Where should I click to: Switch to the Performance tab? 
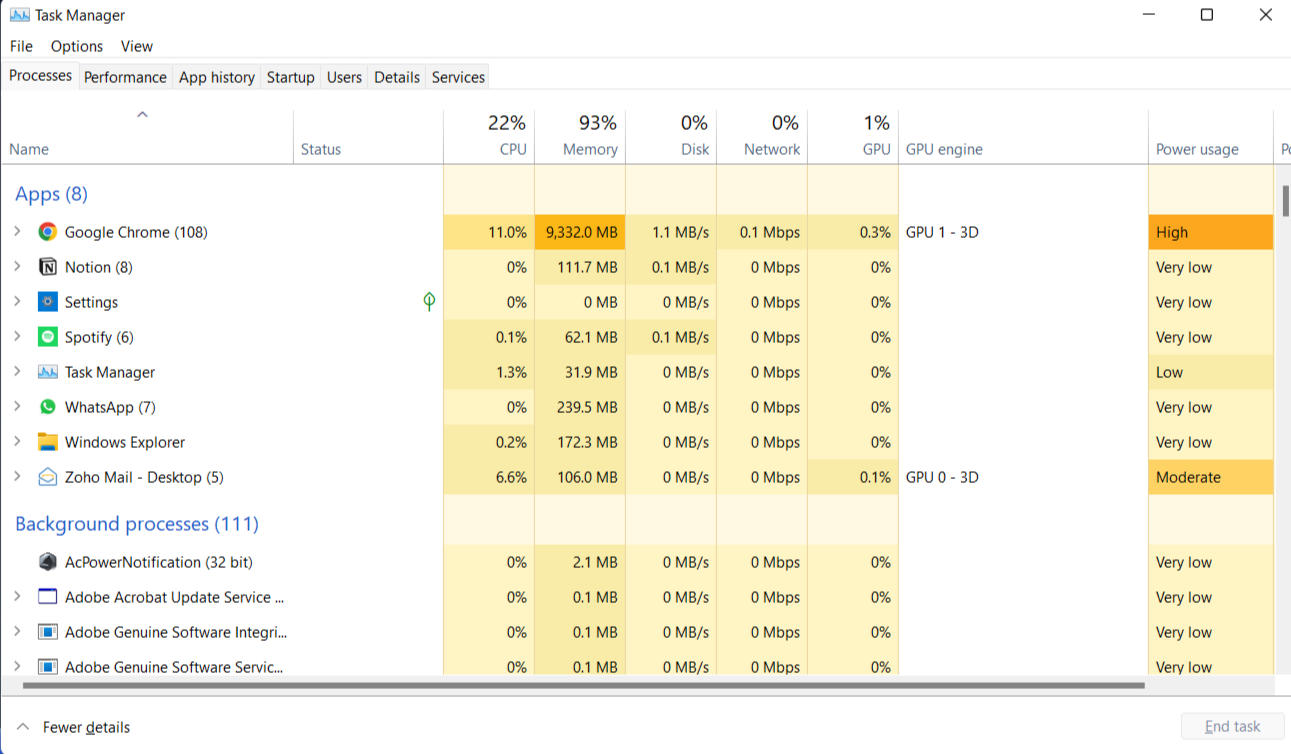[125, 77]
